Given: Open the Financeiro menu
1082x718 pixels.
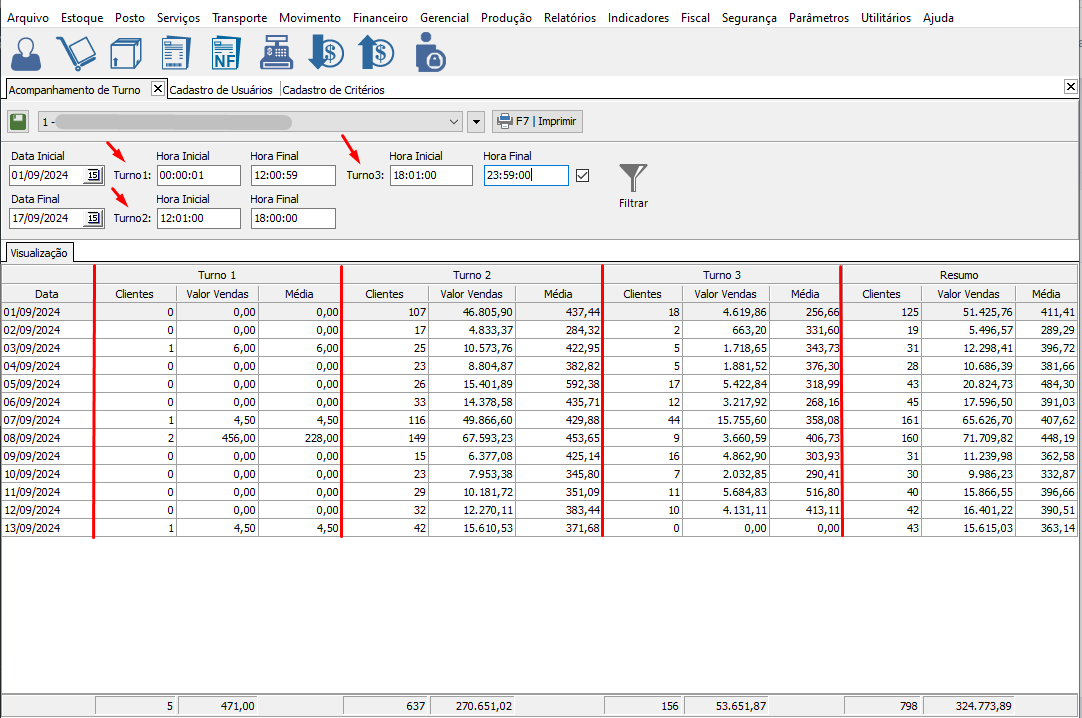Looking at the screenshot, I should [380, 18].
